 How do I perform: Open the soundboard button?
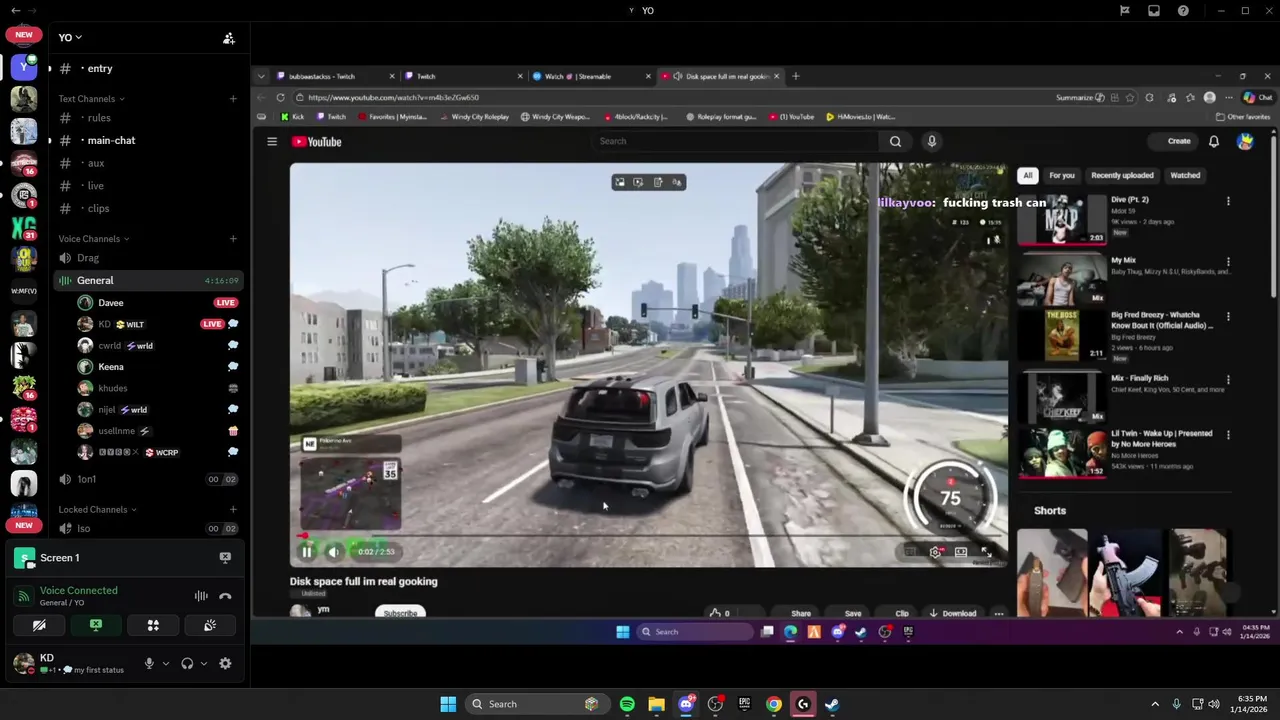[210, 625]
